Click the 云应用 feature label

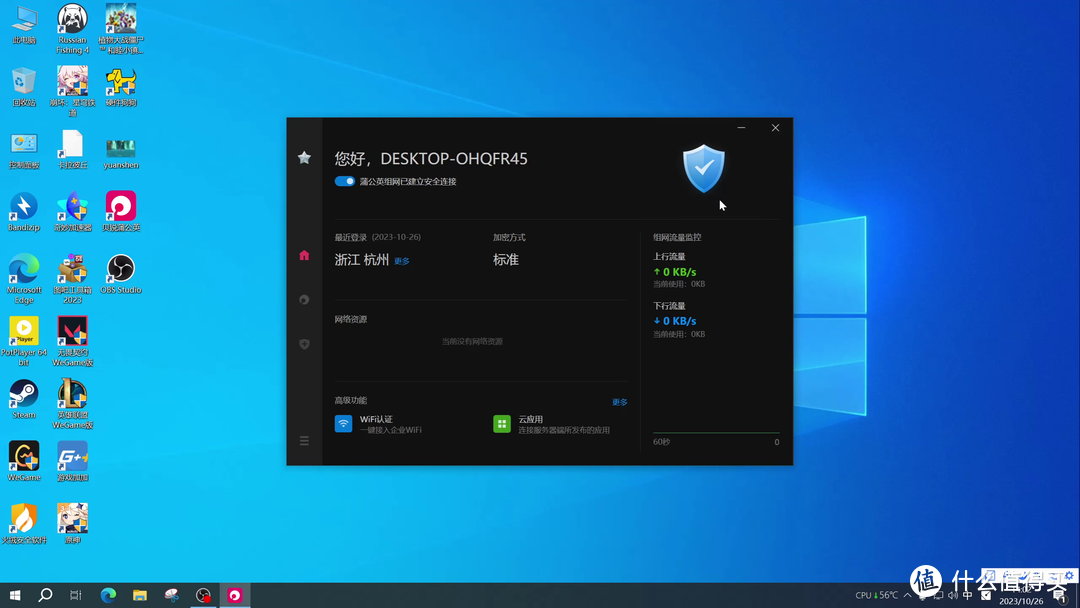pyautogui.click(x=530, y=419)
